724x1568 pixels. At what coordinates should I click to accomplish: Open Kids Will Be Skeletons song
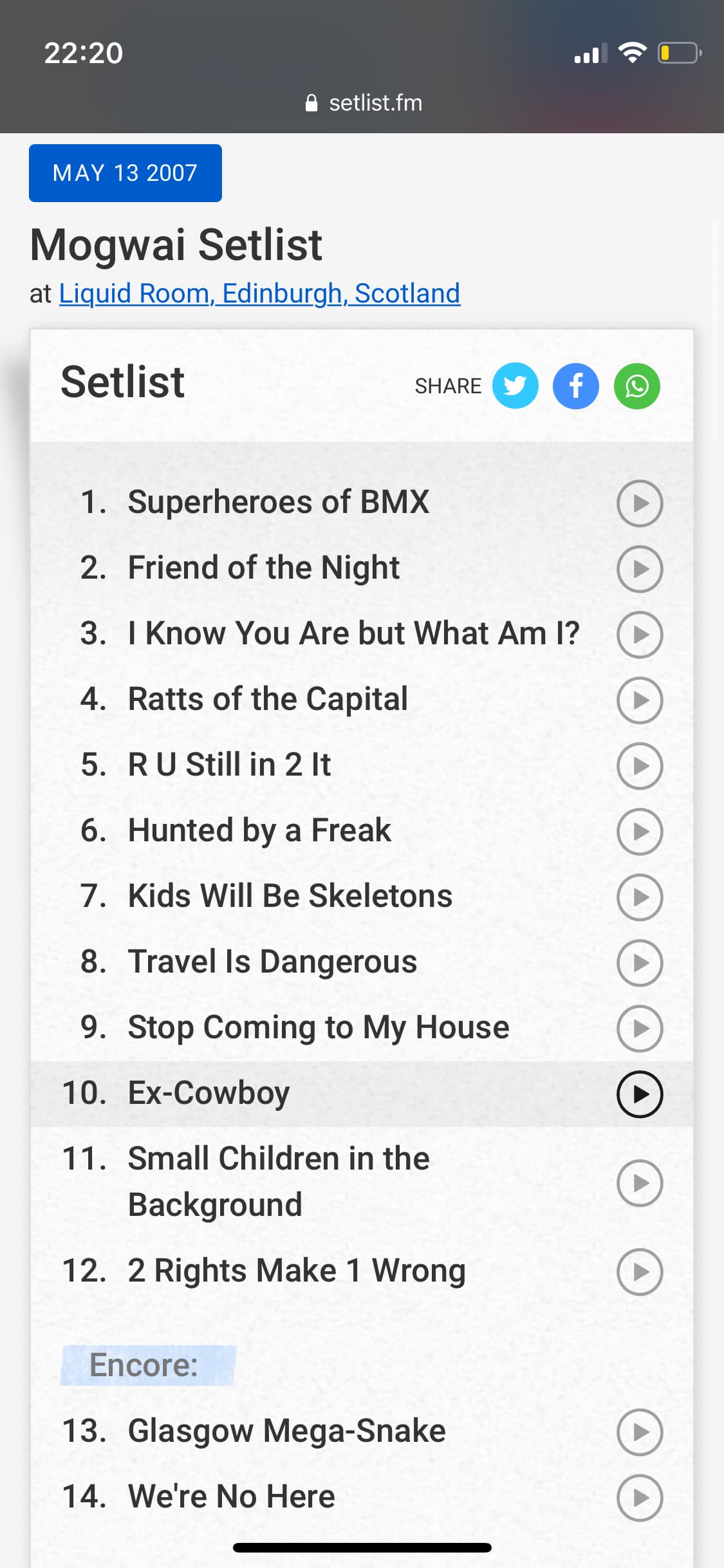[x=290, y=896]
